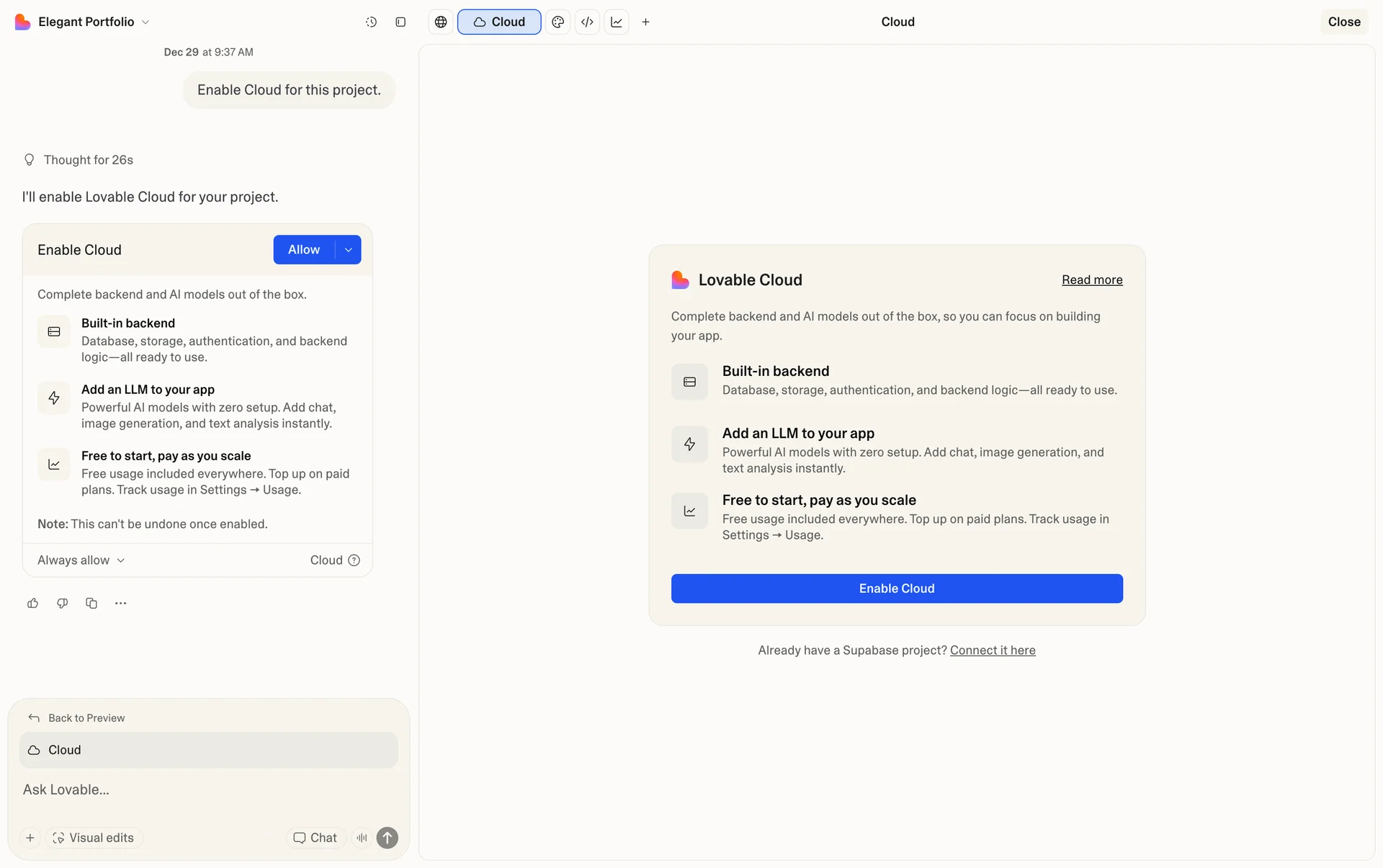Open the code editor icon

tap(587, 22)
